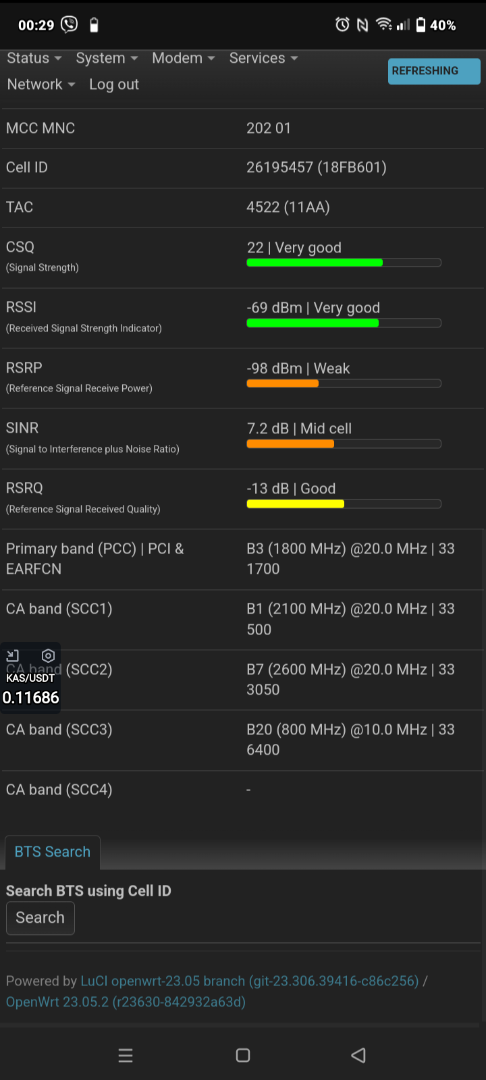
Task: Open the Services dropdown menu
Action: click(x=264, y=59)
